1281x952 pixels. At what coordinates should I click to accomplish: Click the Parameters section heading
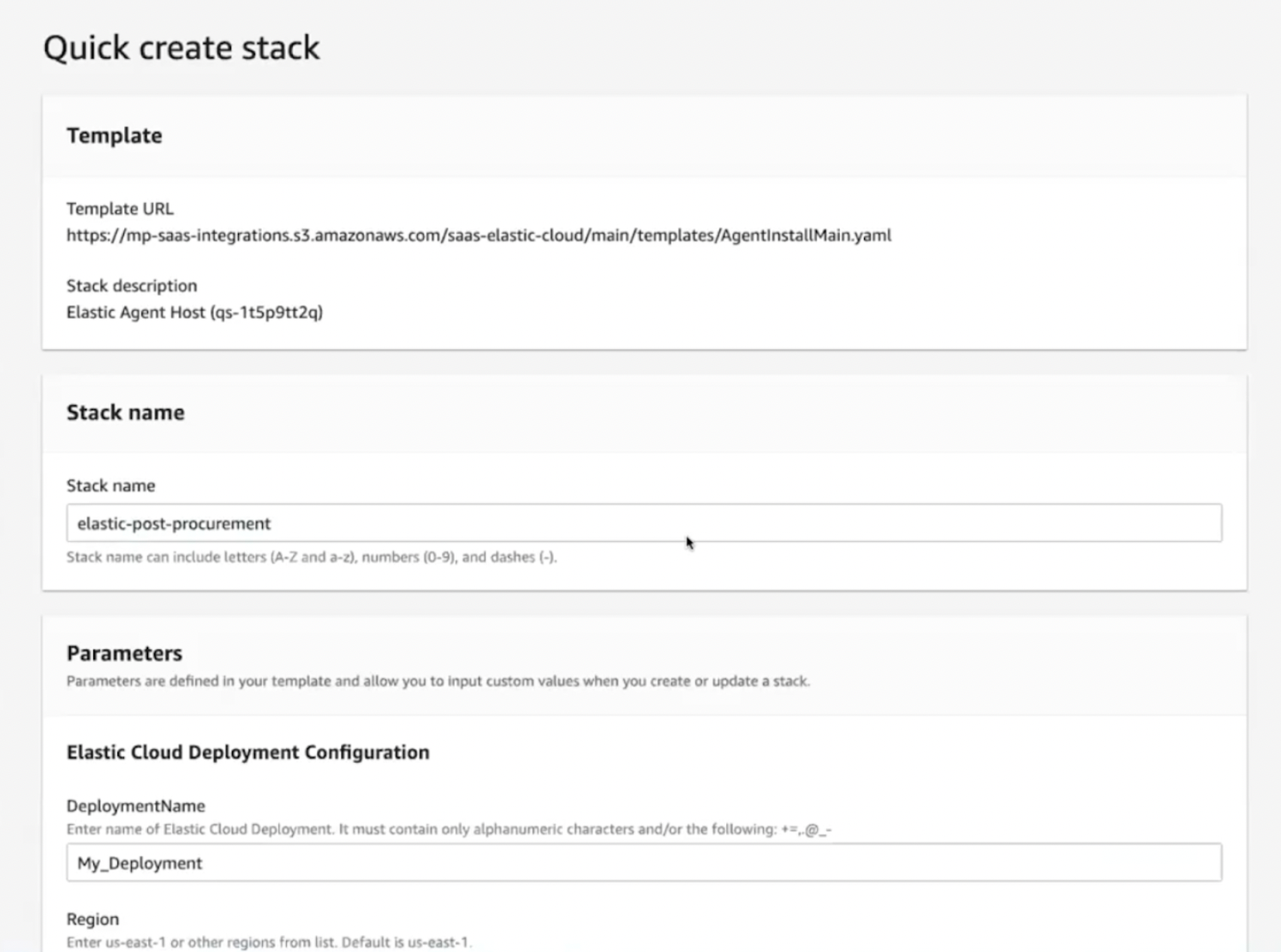[124, 653]
